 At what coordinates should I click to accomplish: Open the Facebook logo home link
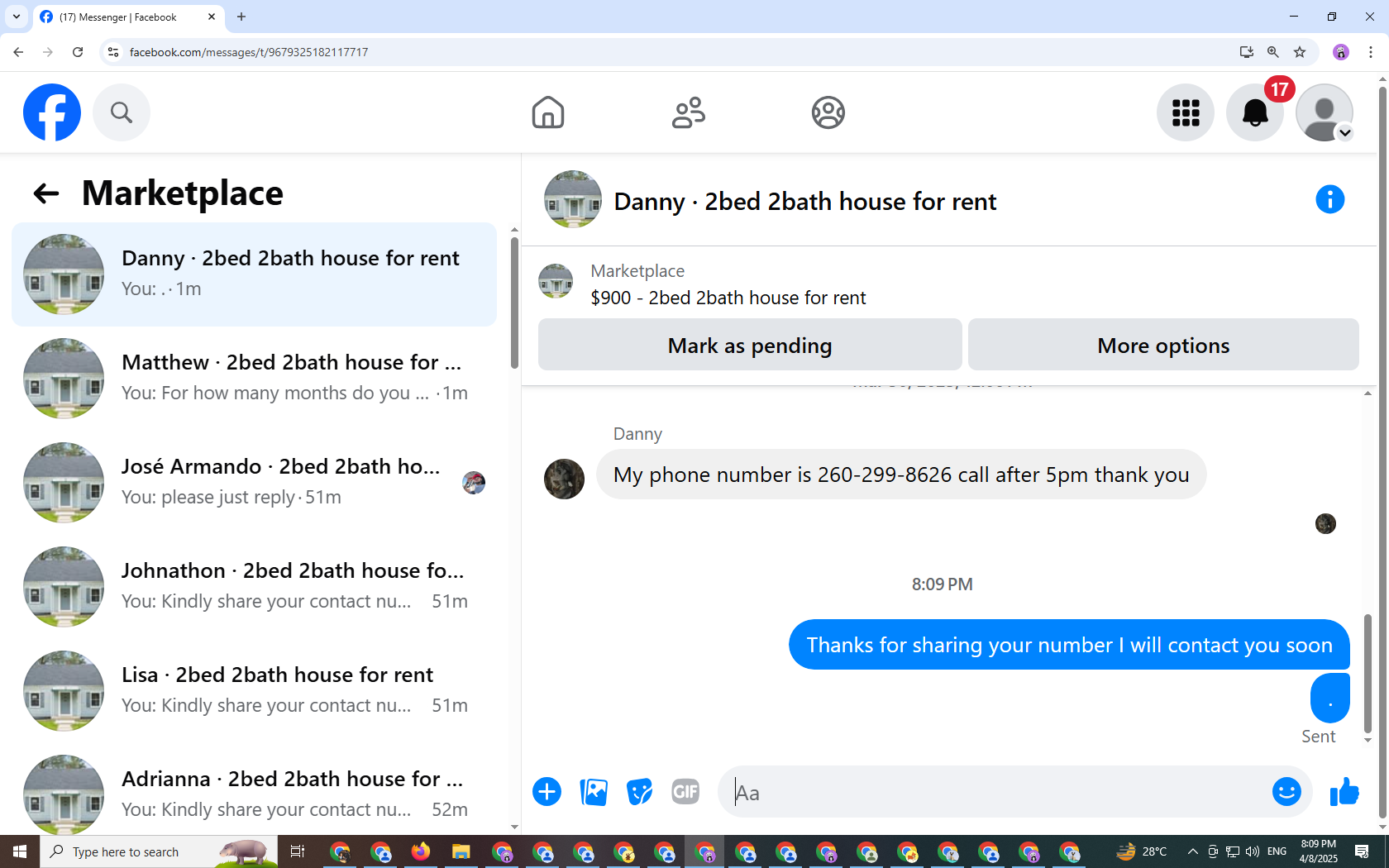click(x=52, y=112)
